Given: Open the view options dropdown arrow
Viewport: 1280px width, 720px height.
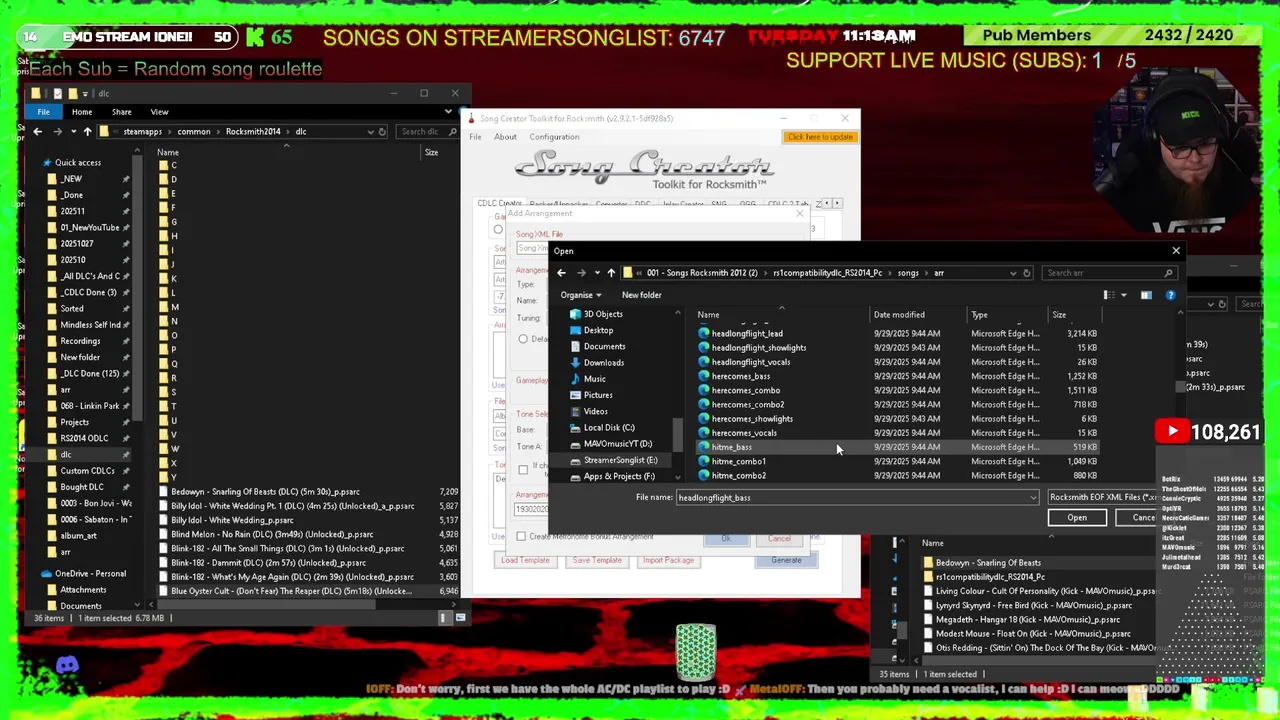Looking at the screenshot, I should 1123,295.
